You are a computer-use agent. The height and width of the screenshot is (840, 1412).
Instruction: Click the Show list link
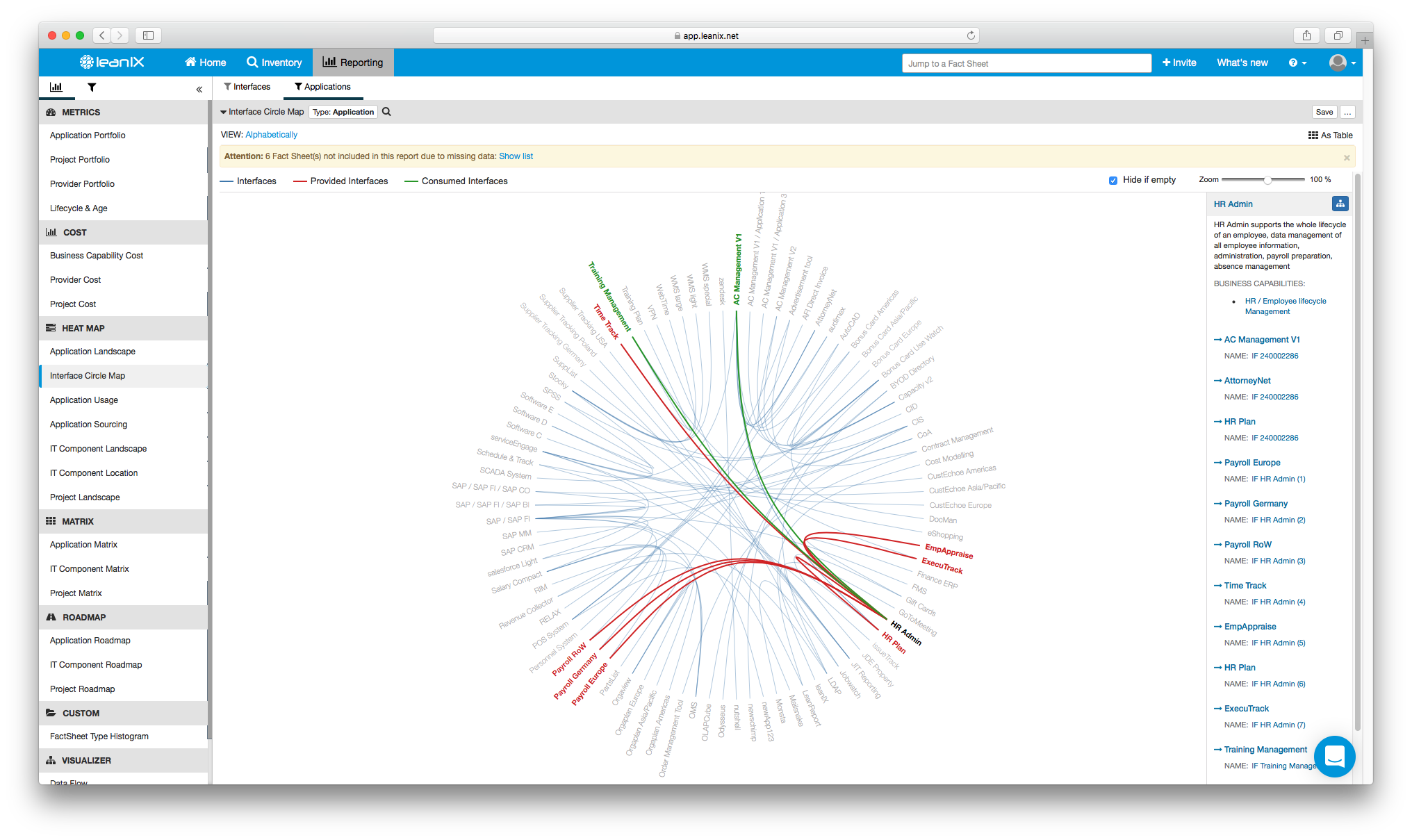point(516,156)
